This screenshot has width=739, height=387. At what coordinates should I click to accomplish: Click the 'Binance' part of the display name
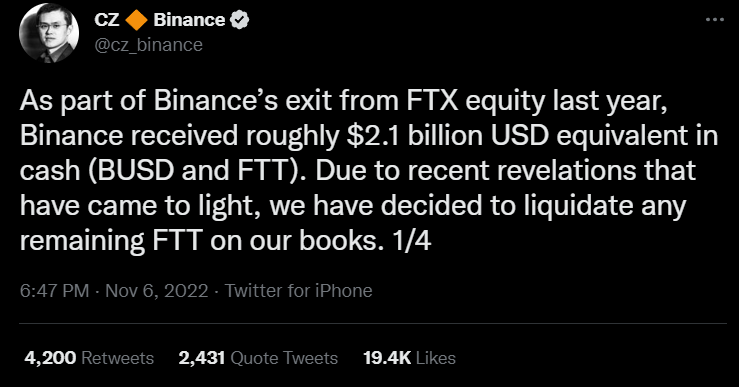click(189, 20)
